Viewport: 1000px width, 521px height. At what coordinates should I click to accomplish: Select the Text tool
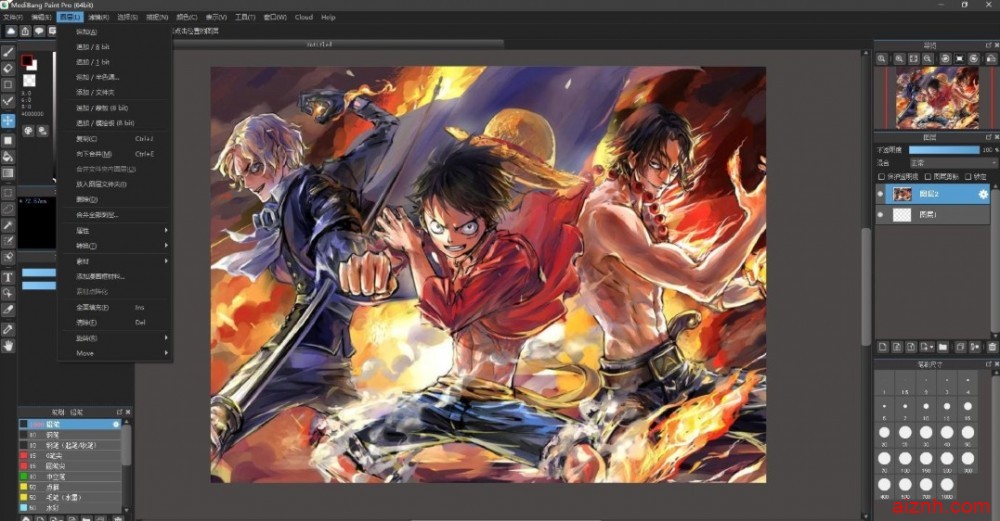[9, 276]
